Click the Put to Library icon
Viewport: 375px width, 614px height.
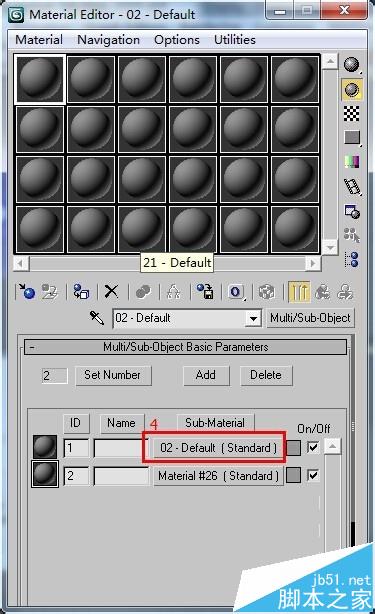[205, 292]
